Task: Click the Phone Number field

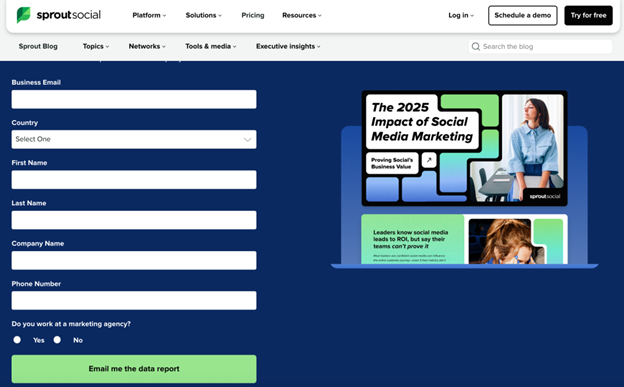Action: 134,300
